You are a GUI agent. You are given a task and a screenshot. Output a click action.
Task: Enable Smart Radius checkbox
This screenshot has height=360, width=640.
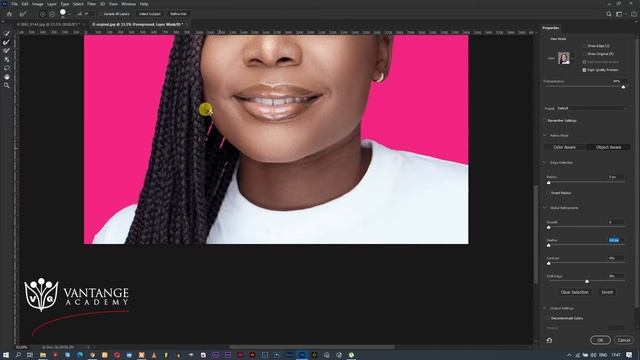(549, 193)
